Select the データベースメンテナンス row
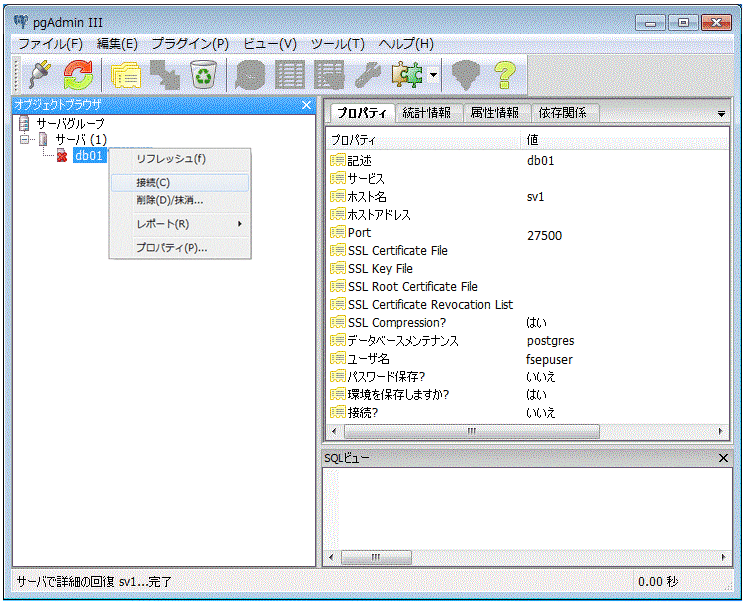Image resolution: width=745 pixels, height=603 pixels. (x=528, y=341)
